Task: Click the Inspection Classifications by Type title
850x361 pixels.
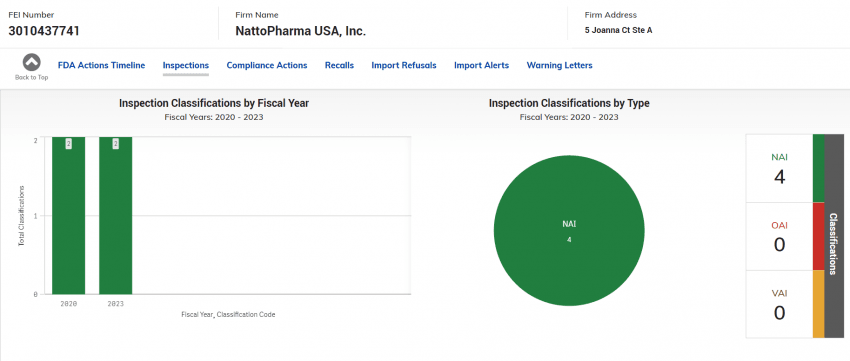Action: click(x=569, y=103)
